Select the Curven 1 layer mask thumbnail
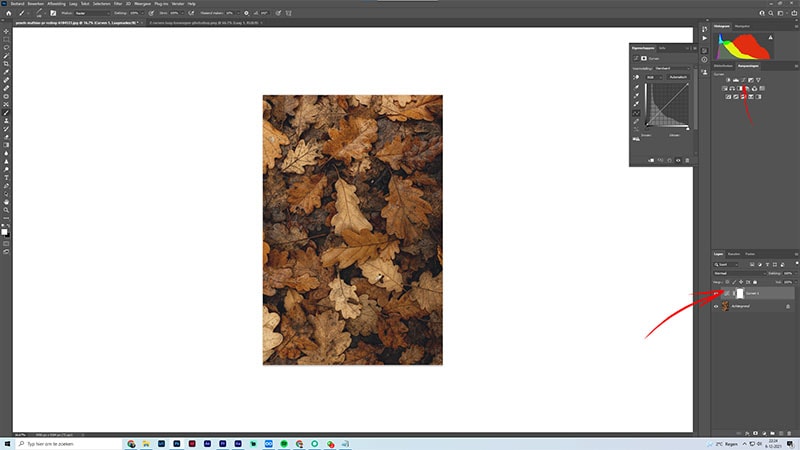Viewport: 800px width, 450px height. pos(740,293)
